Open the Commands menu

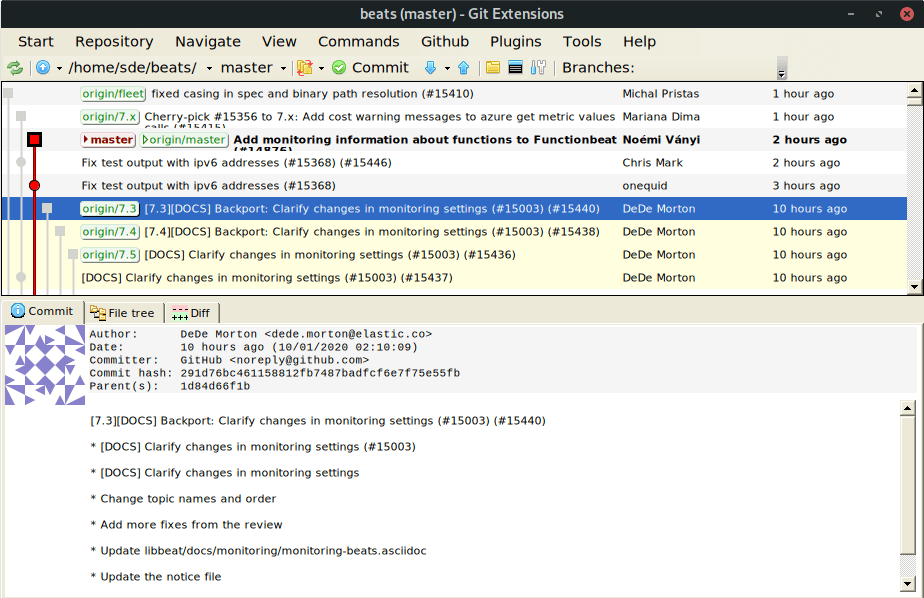point(359,42)
